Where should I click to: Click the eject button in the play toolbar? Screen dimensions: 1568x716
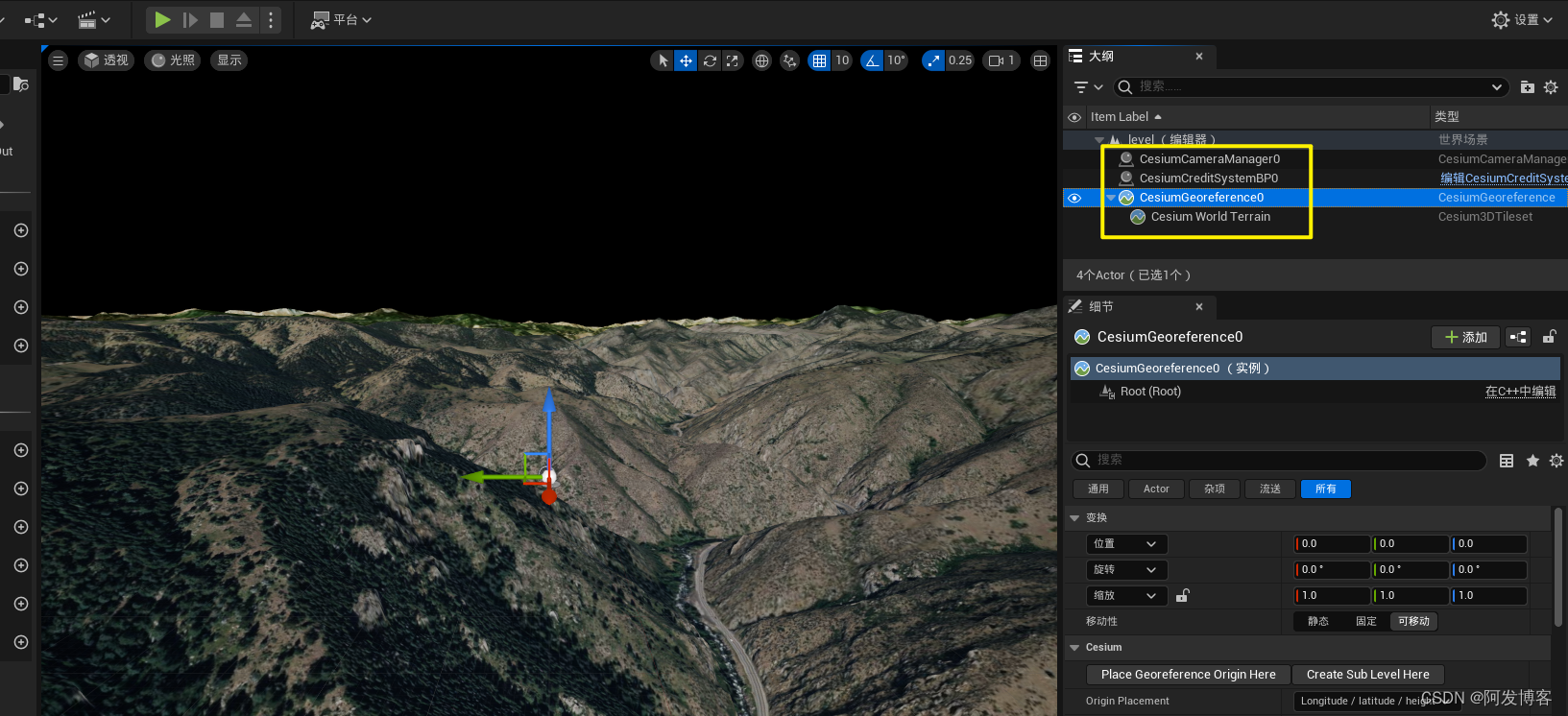click(244, 19)
